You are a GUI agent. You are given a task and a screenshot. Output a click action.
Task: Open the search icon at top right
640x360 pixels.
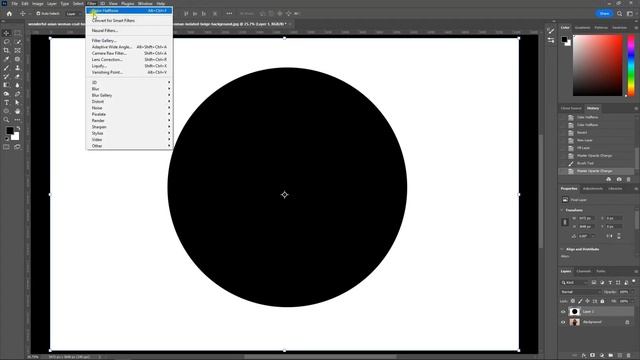[620, 13]
